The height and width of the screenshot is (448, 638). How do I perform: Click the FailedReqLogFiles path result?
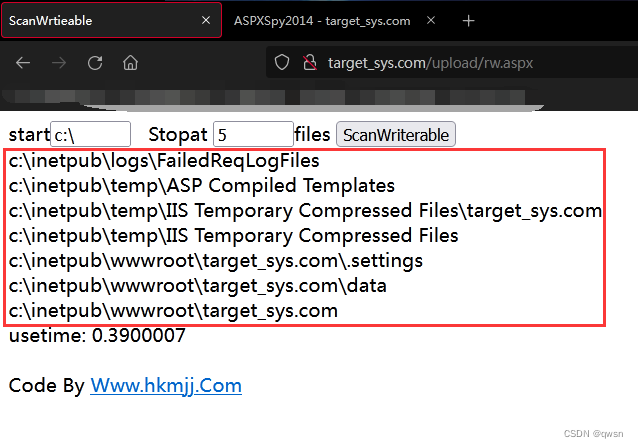(164, 161)
